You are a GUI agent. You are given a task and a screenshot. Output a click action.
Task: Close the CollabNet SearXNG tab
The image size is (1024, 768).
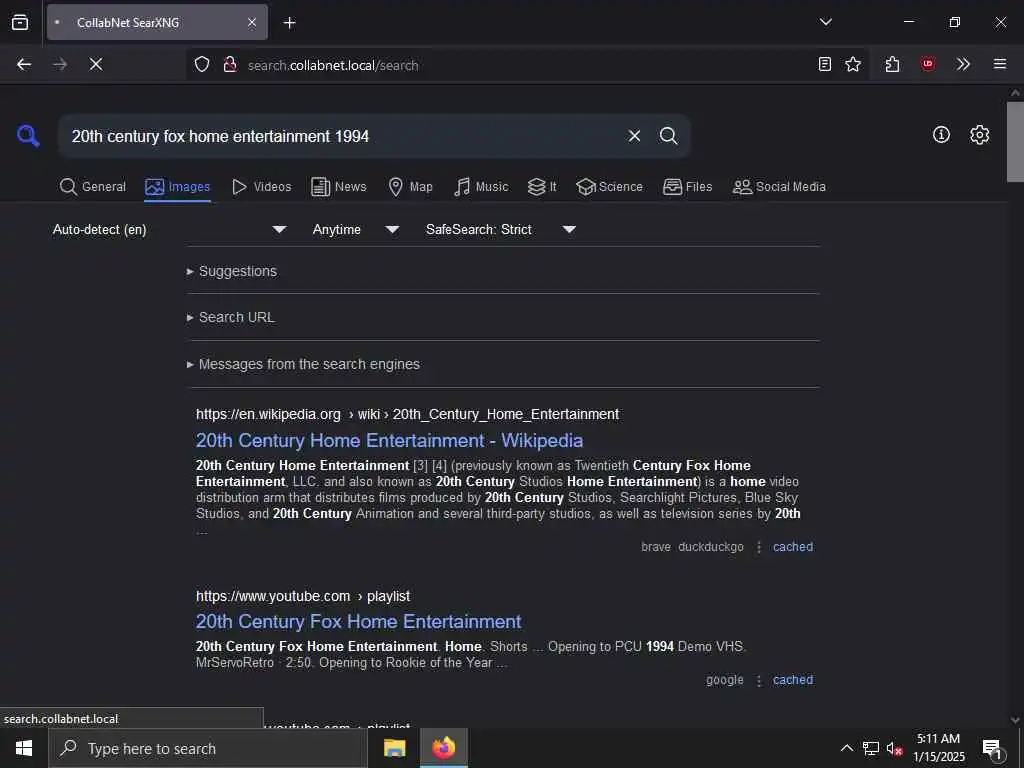pyautogui.click(x=252, y=23)
